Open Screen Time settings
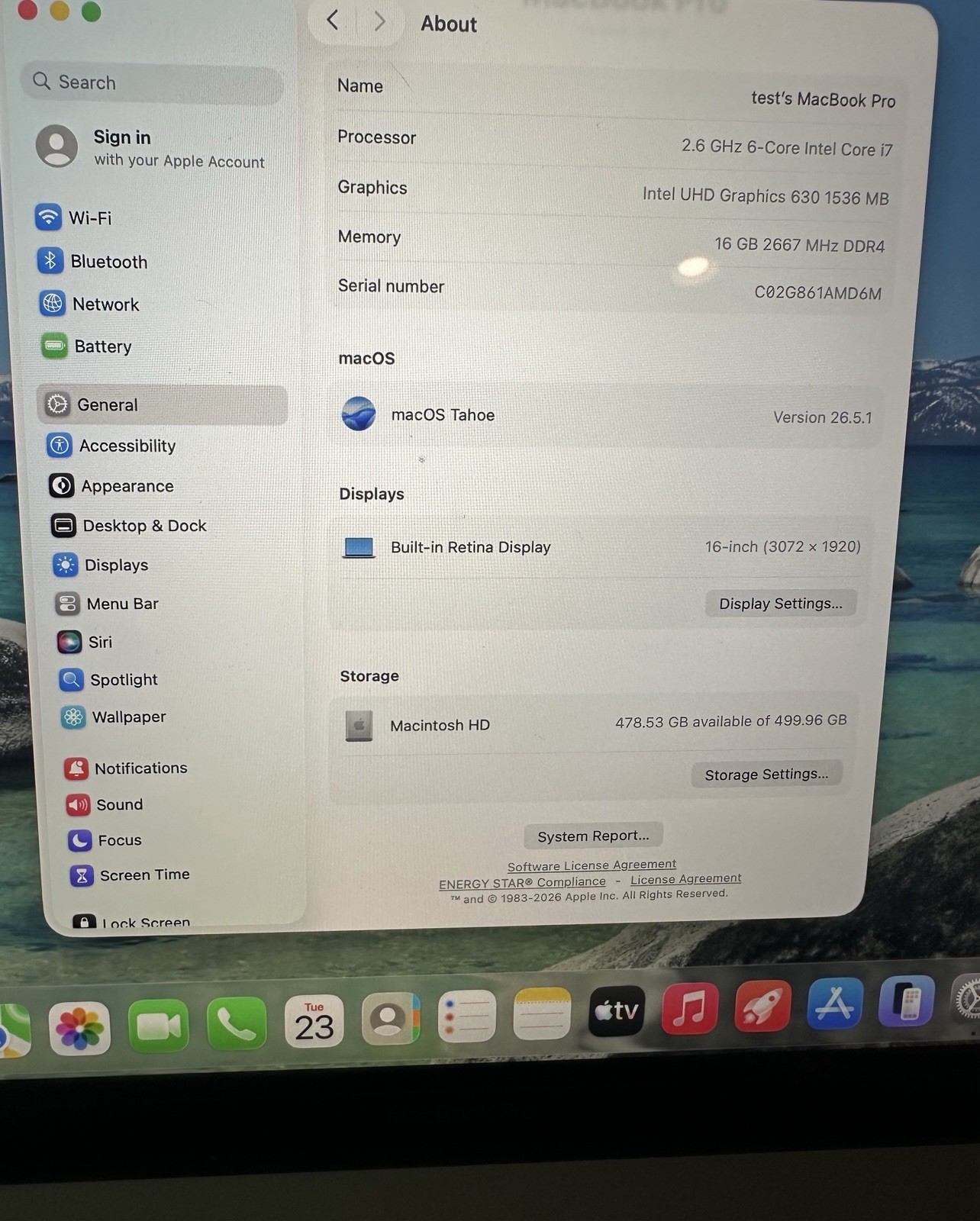The image size is (980, 1221). click(130, 875)
